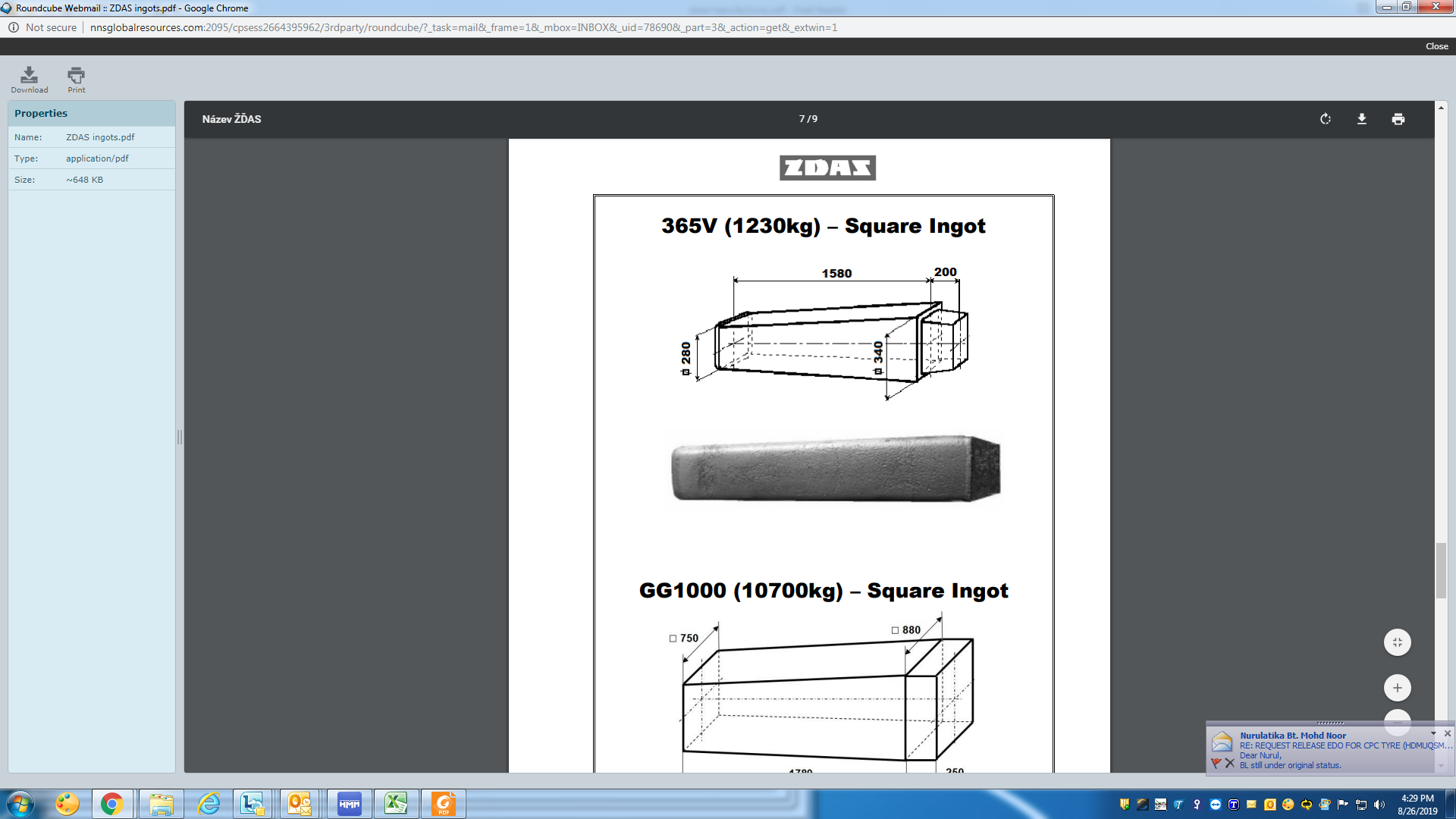Select the size value ~648 KB
This screenshot has width=1456, height=819.
(x=84, y=180)
